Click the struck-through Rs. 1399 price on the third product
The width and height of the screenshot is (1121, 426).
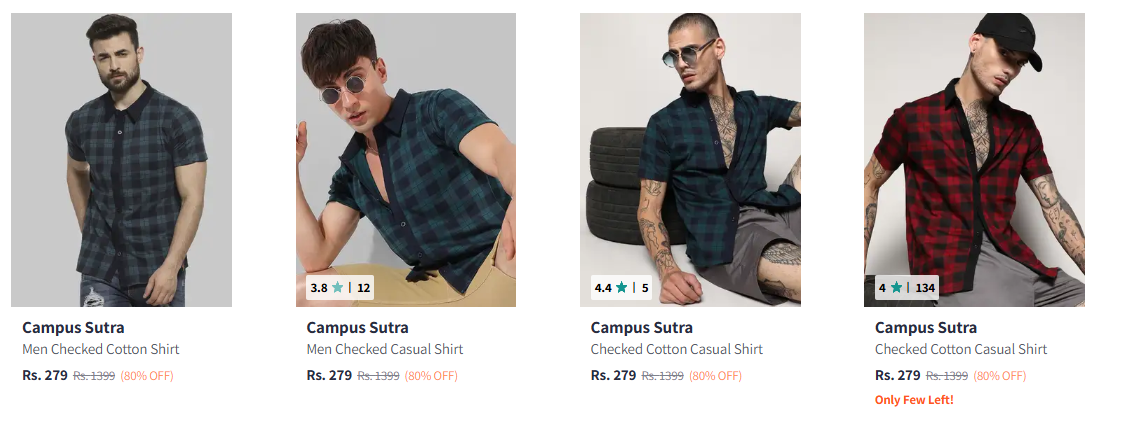[x=662, y=376]
